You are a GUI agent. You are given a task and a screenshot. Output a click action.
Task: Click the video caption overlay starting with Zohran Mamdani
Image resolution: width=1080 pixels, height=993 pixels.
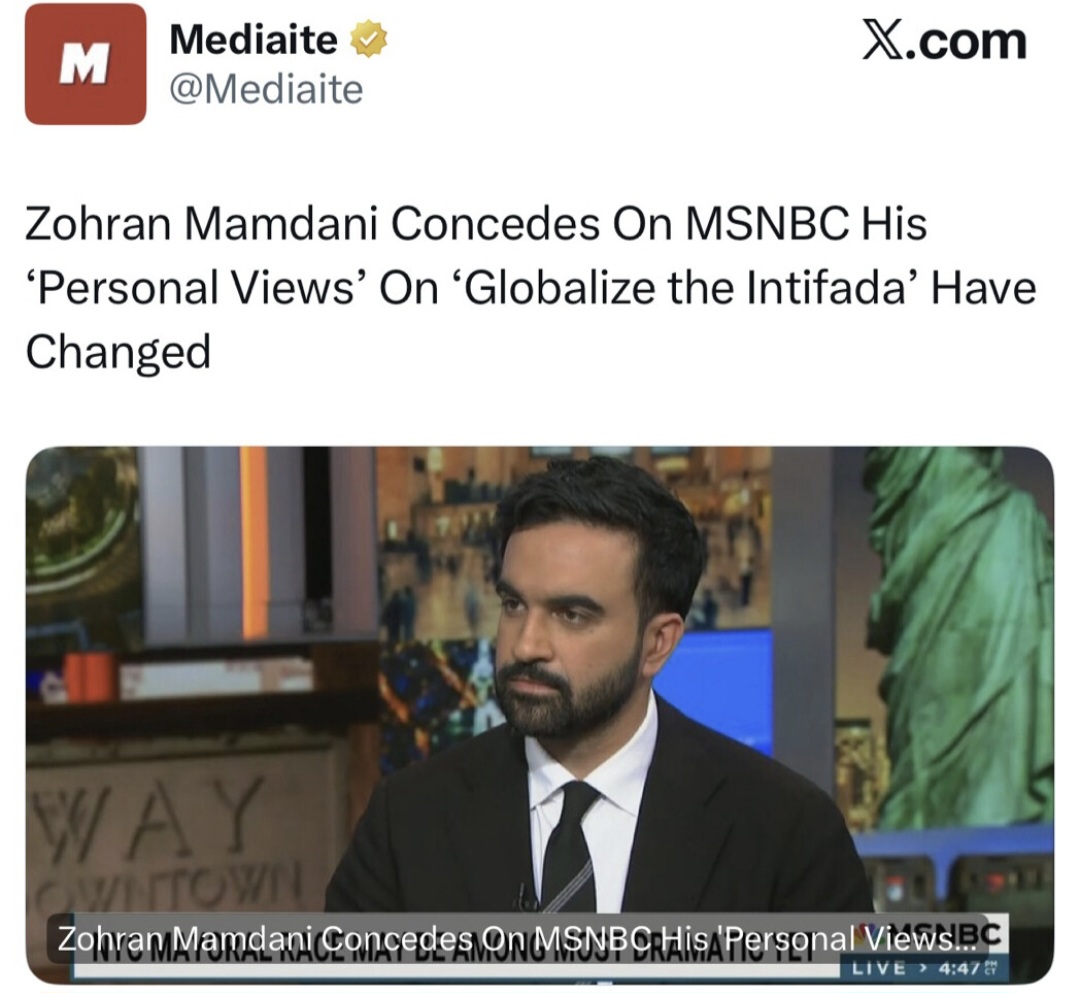tap(515, 938)
